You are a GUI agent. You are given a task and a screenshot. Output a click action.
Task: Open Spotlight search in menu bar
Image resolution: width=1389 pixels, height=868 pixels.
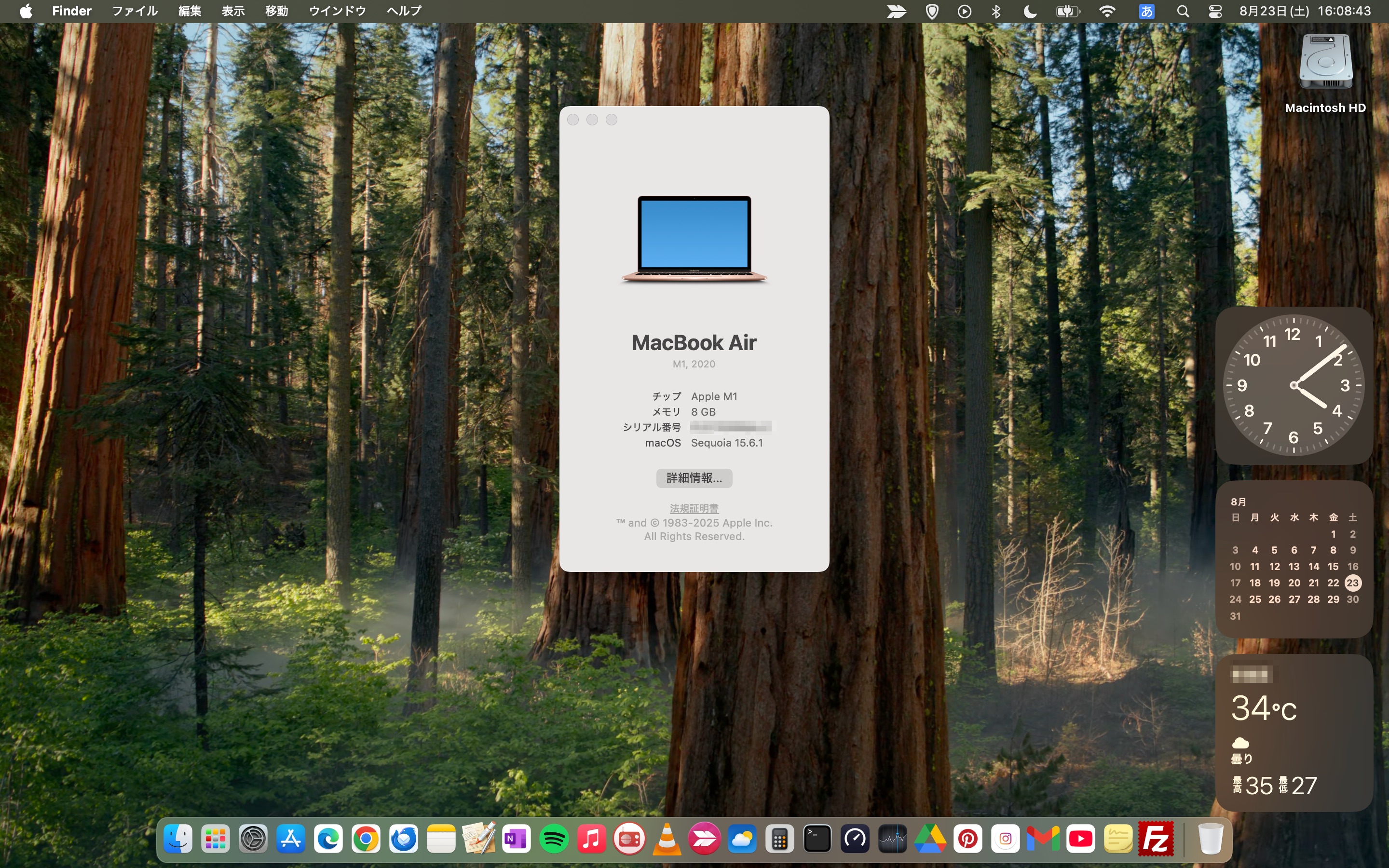(1183, 11)
